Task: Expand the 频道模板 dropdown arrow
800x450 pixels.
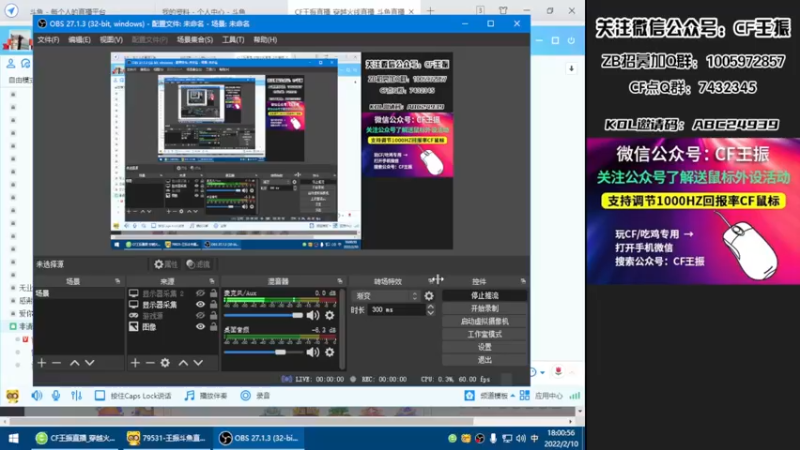Action: click(512, 395)
